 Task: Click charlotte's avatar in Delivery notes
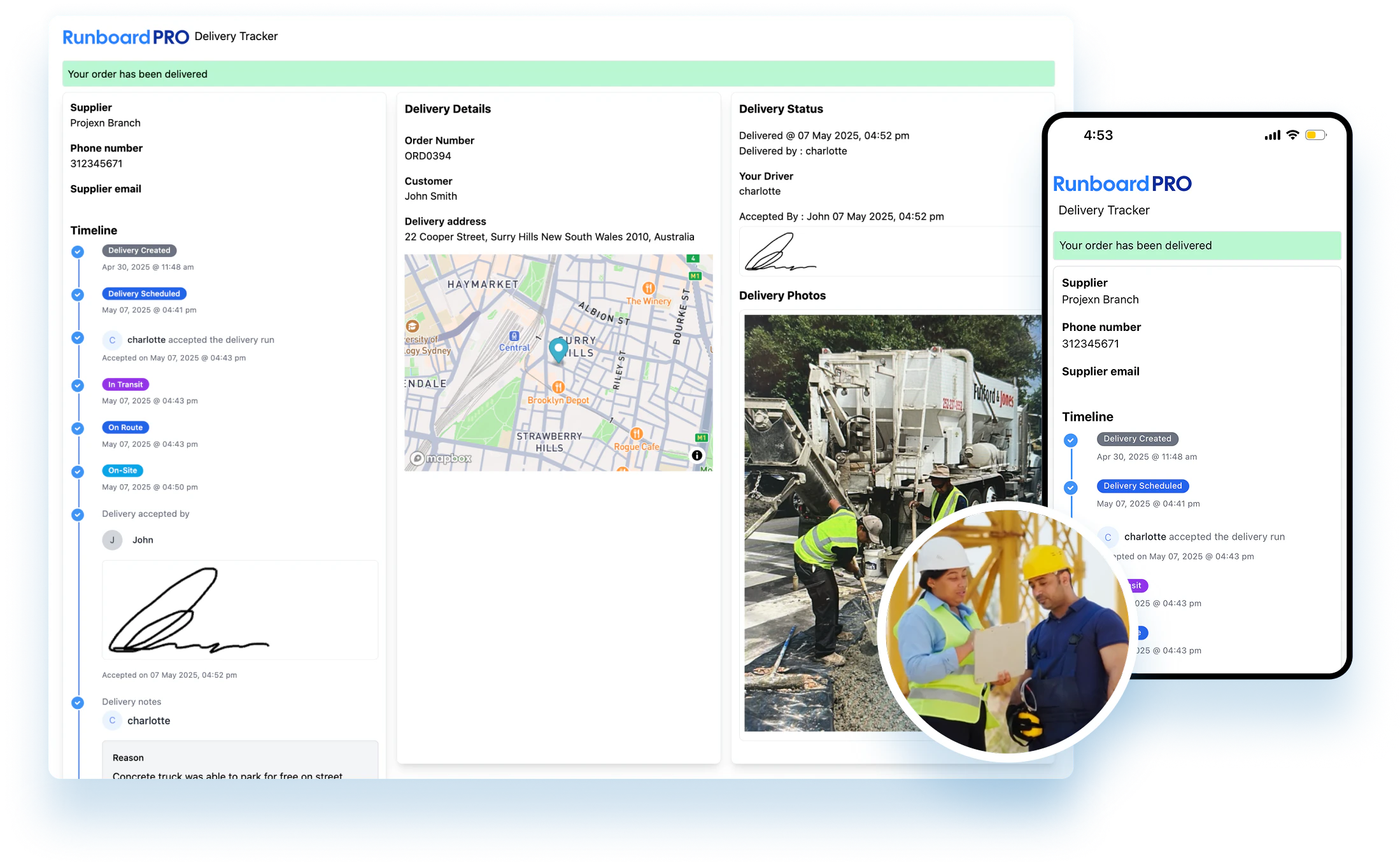click(x=113, y=720)
